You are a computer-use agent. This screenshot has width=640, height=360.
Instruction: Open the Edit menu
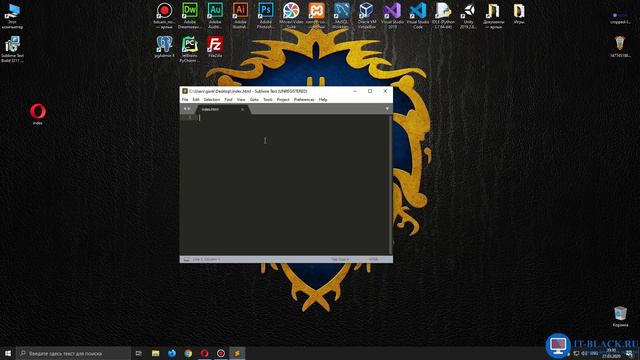[196, 100]
